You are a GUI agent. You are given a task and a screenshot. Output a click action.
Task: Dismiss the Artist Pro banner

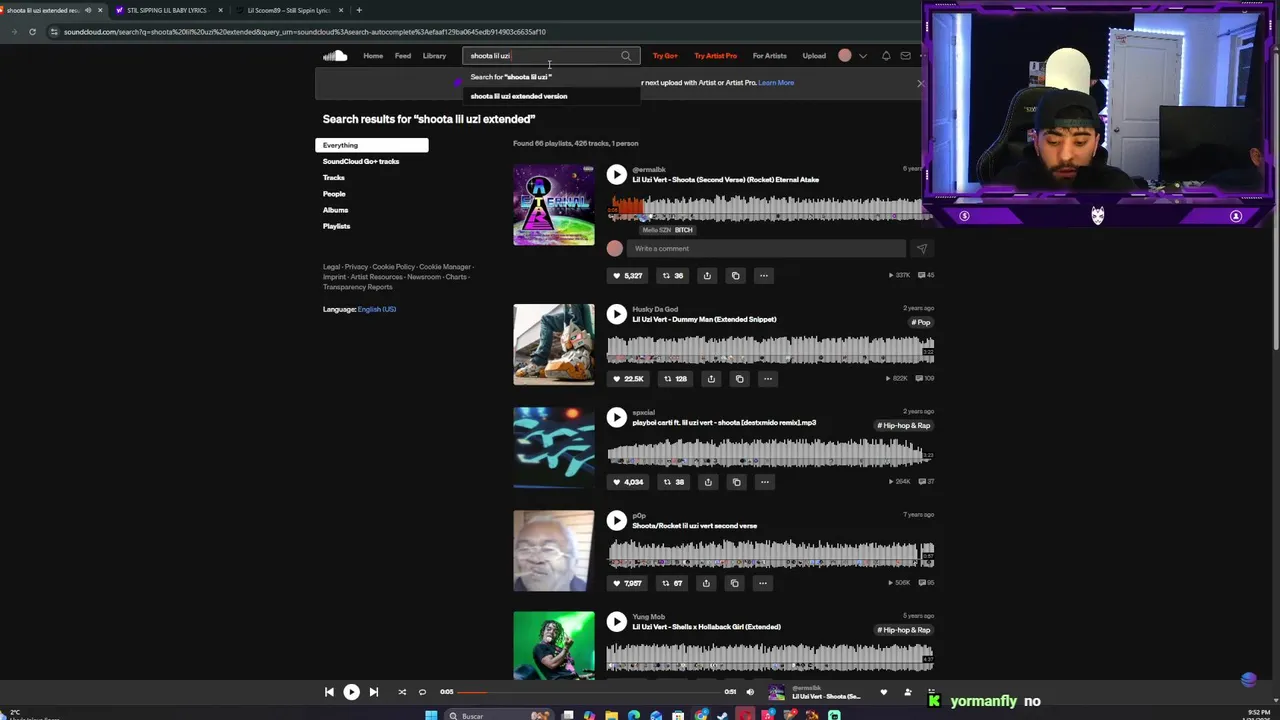[920, 83]
